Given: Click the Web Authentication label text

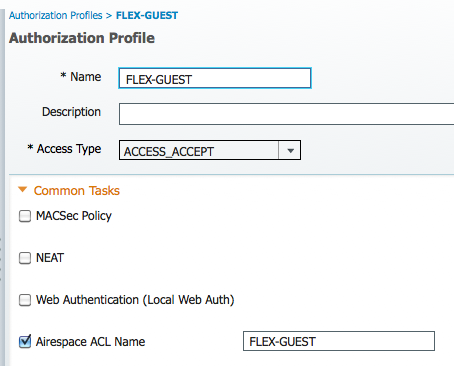Looking at the screenshot, I should 135,300.
